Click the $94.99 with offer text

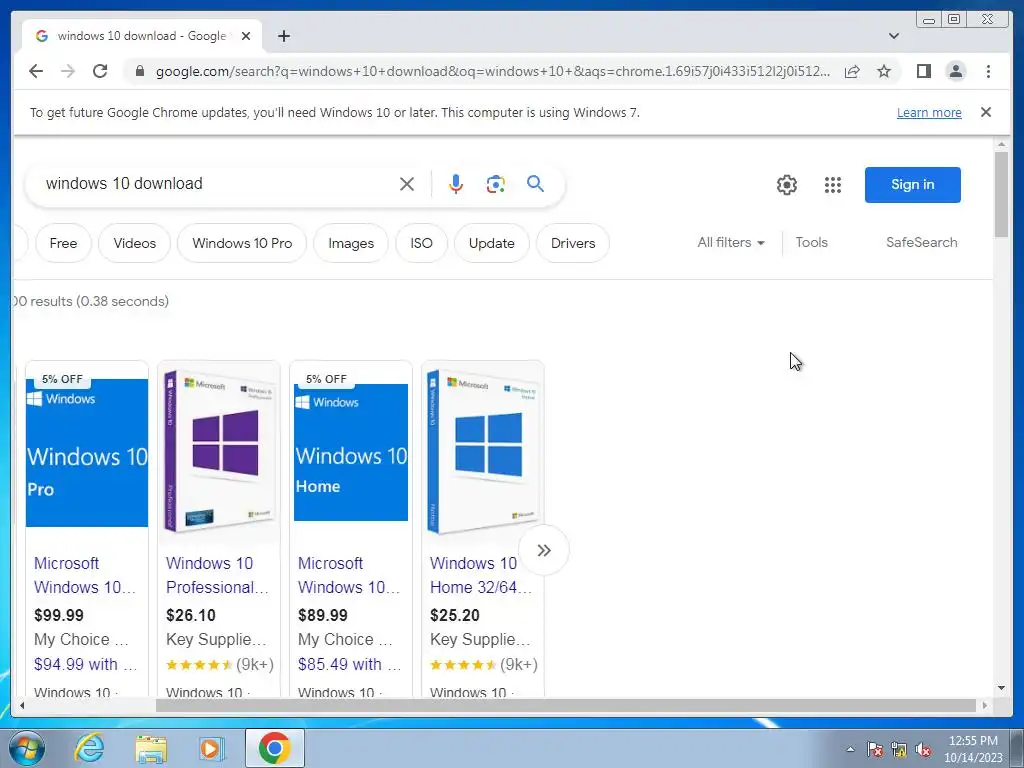click(x=86, y=664)
